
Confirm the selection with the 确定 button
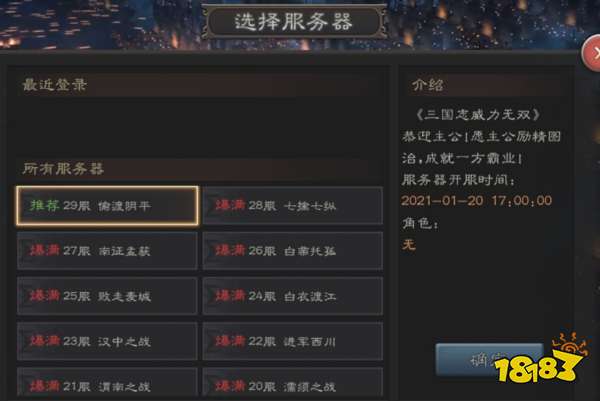point(489,360)
